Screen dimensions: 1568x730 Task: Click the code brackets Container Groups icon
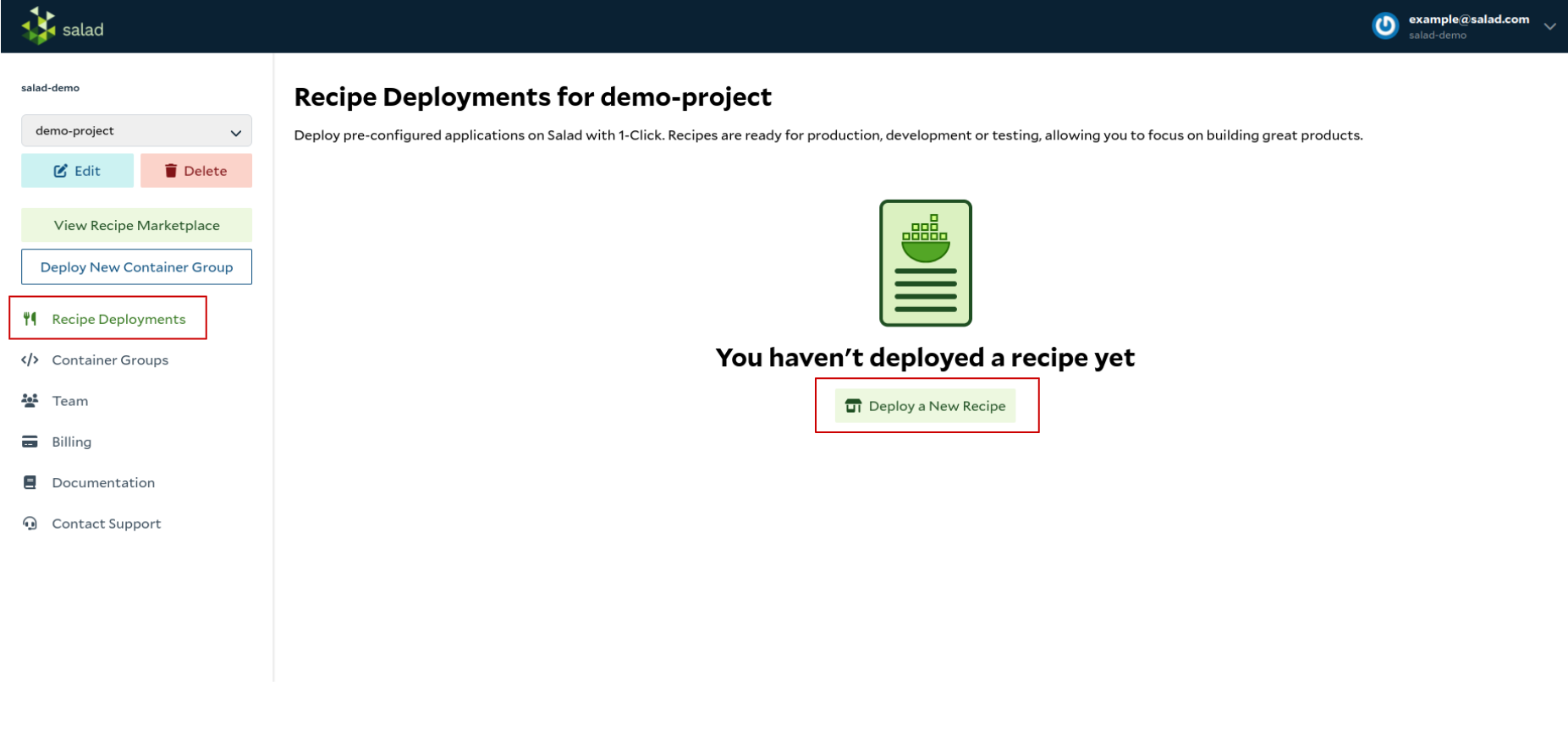tap(30, 360)
